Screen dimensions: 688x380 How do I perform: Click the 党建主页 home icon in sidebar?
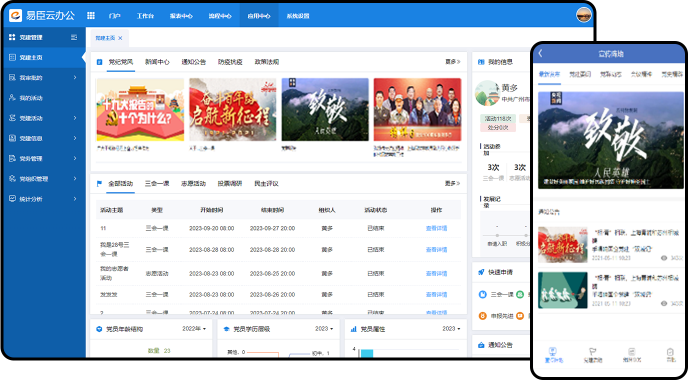point(12,57)
